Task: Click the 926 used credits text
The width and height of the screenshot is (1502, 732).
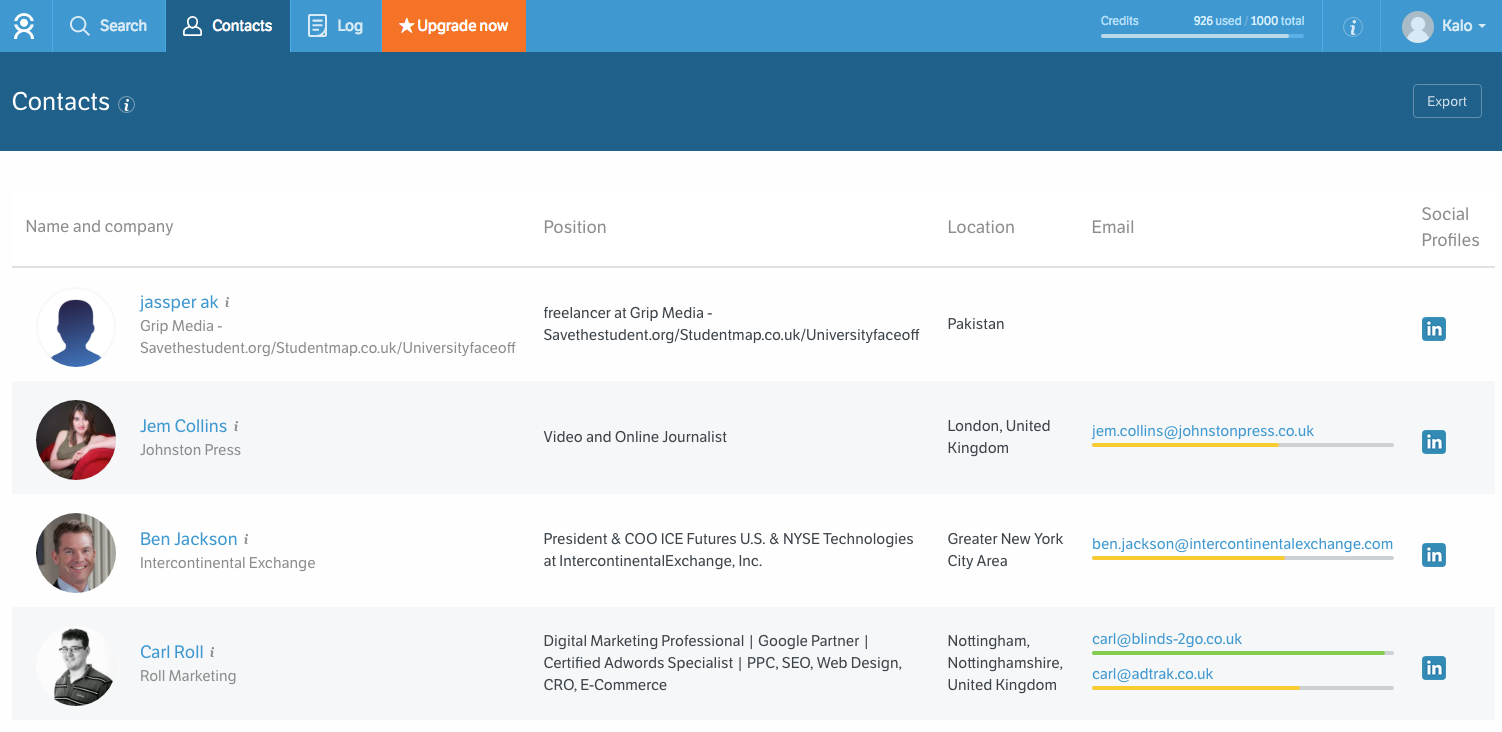Action: pyautogui.click(x=1217, y=21)
